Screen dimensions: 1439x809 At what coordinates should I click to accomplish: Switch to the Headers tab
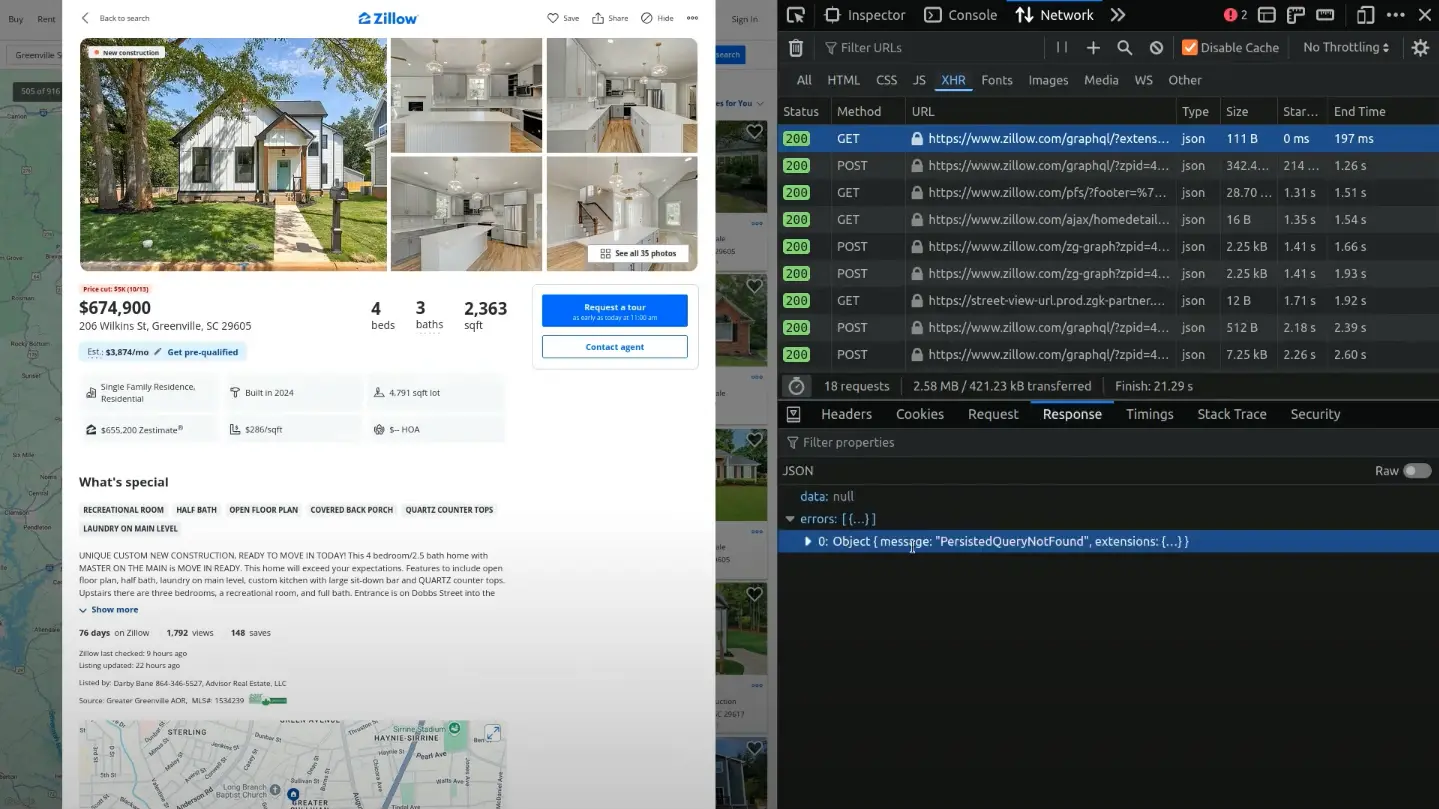(x=846, y=414)
